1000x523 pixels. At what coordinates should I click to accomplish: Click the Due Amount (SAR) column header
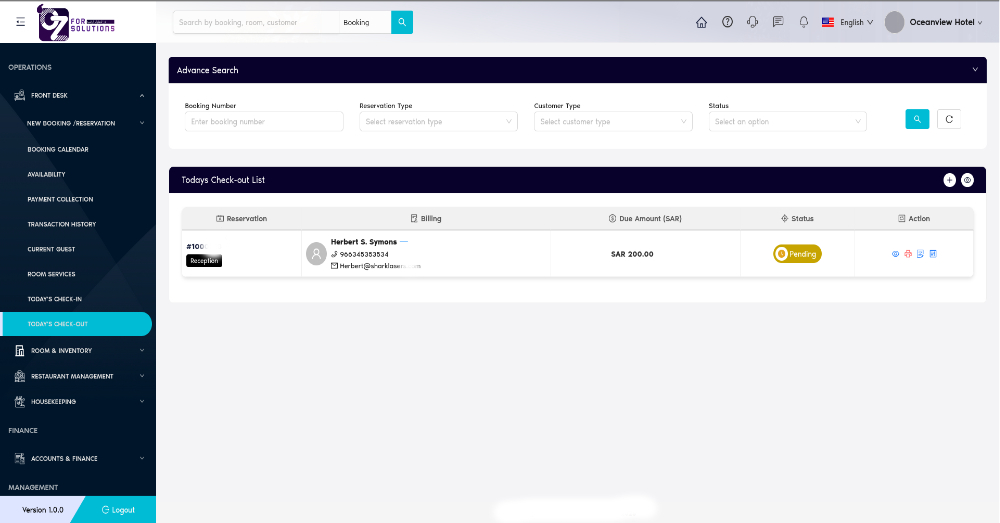click(x=645, y=218)
